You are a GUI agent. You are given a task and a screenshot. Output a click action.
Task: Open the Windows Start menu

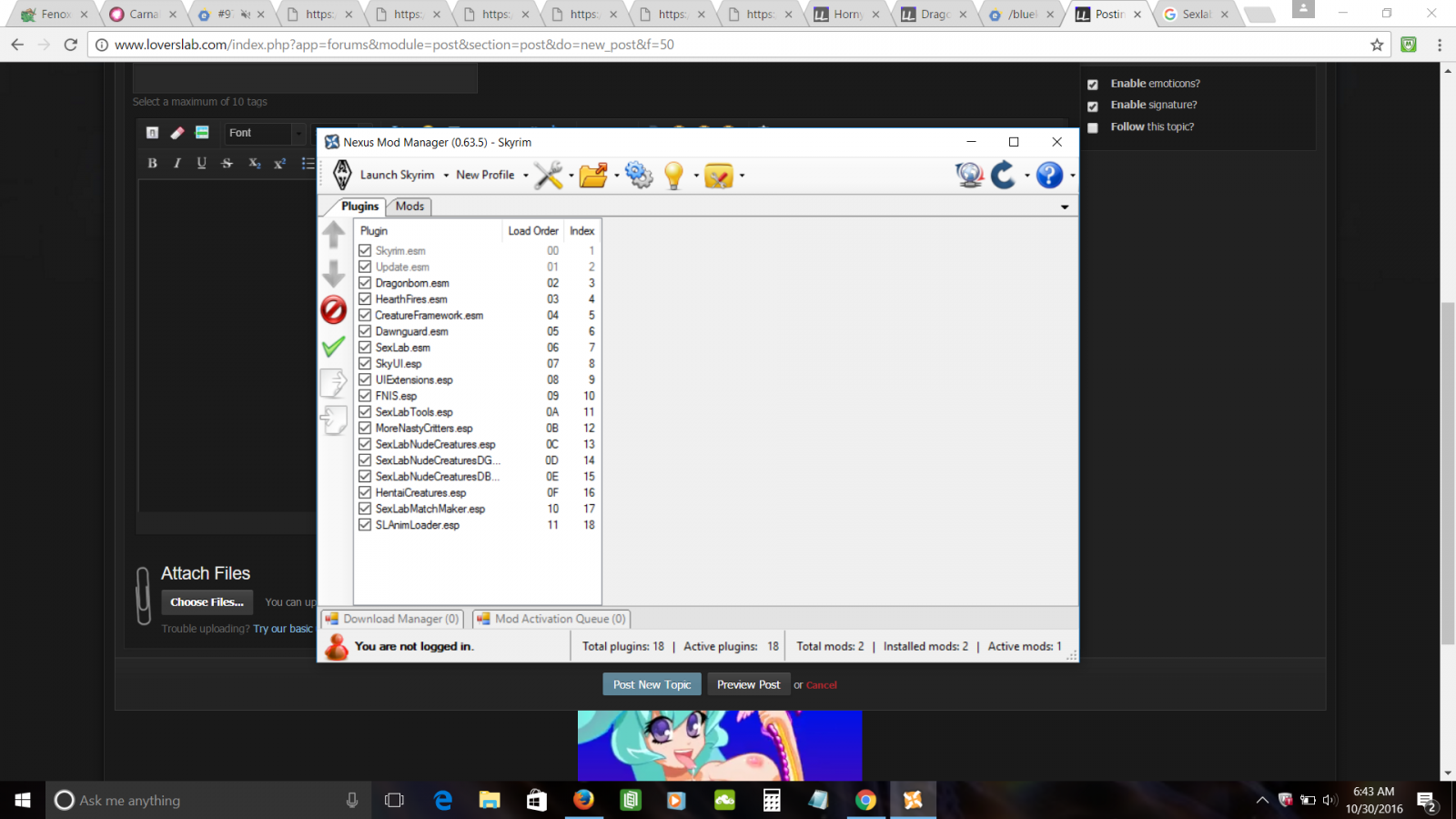pyautogui.click(x=23, y=800)
